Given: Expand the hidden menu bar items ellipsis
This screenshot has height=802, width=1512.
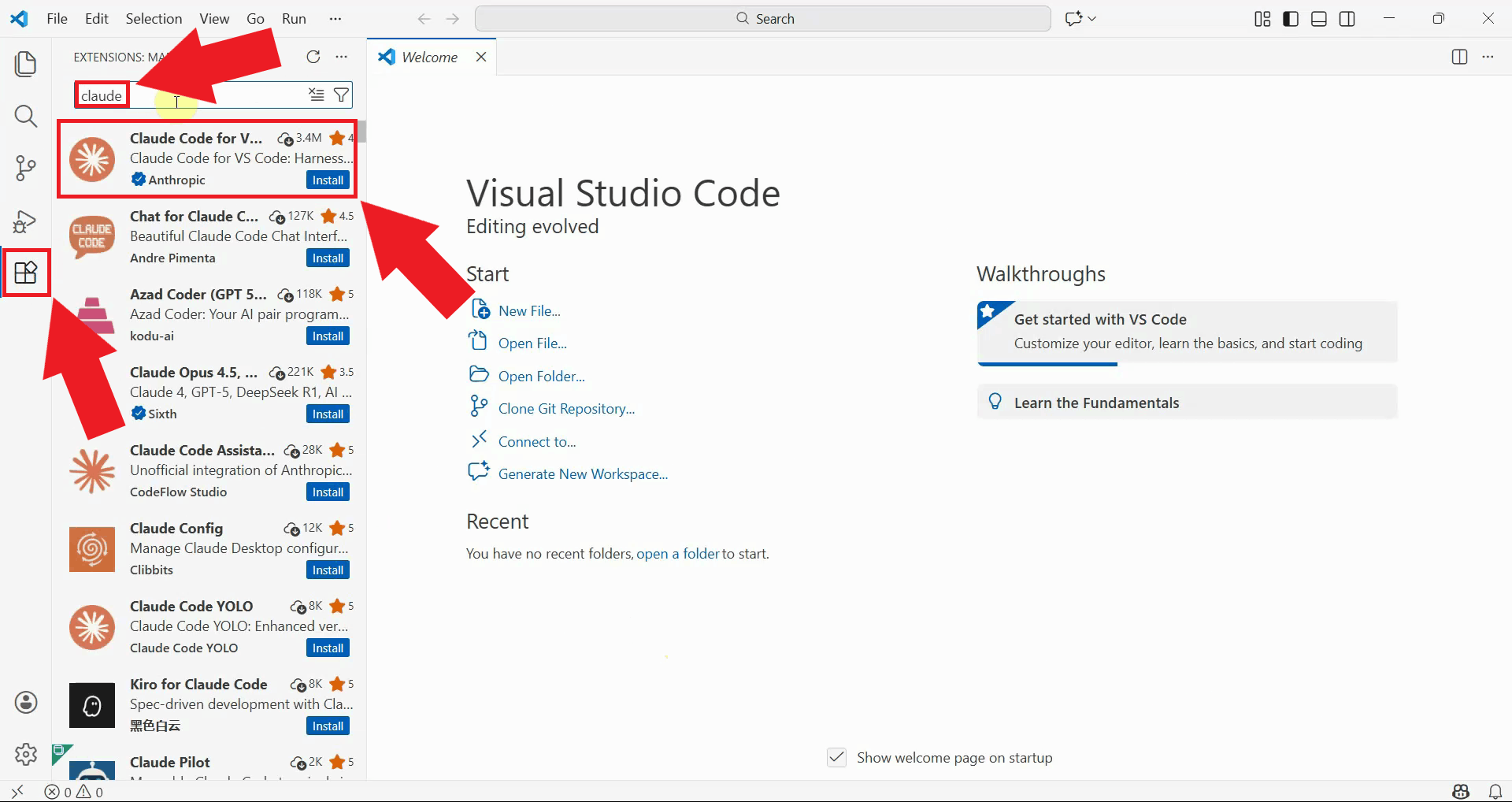Looking at the screenshot, I should [x=335, y=19].
